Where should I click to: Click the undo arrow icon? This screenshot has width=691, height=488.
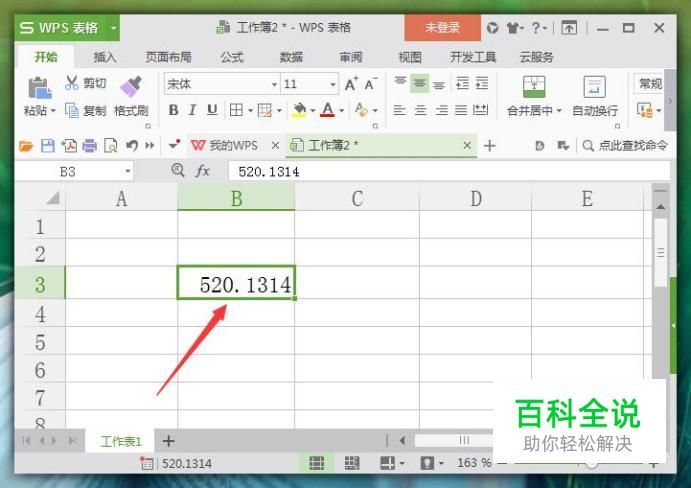(x=131, y=145)
